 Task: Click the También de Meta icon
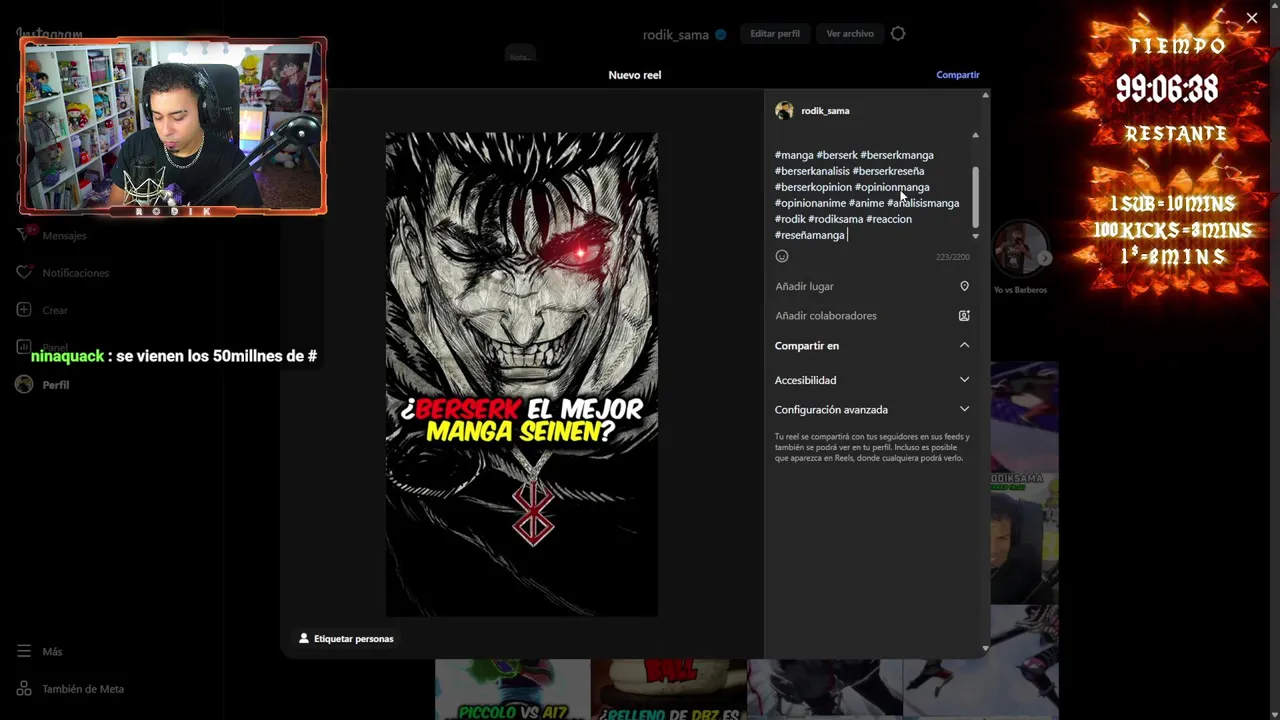coord(24,688)
